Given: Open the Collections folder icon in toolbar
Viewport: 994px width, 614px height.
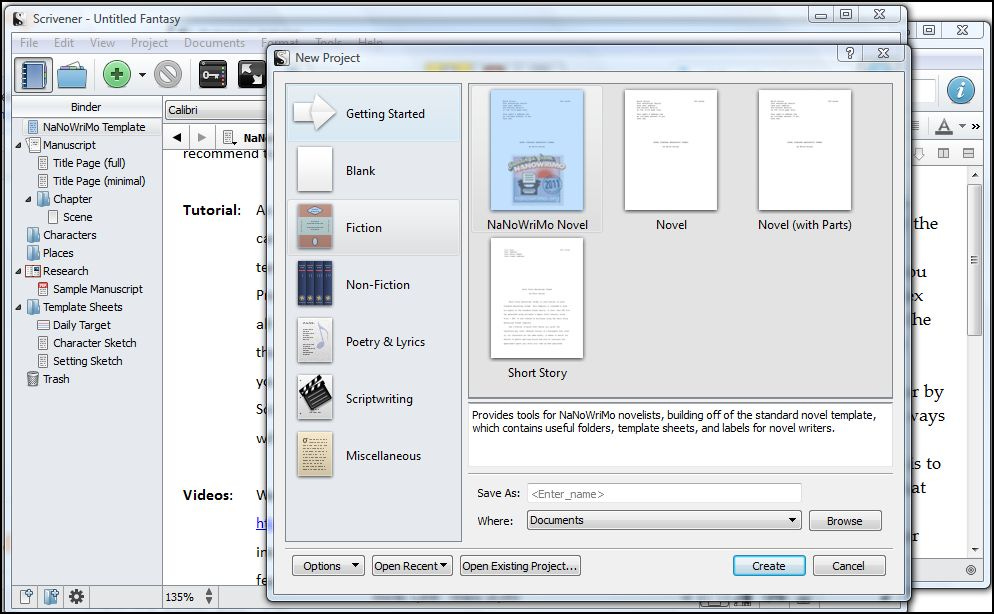Looking at the screenshot, I should [72, 75].
